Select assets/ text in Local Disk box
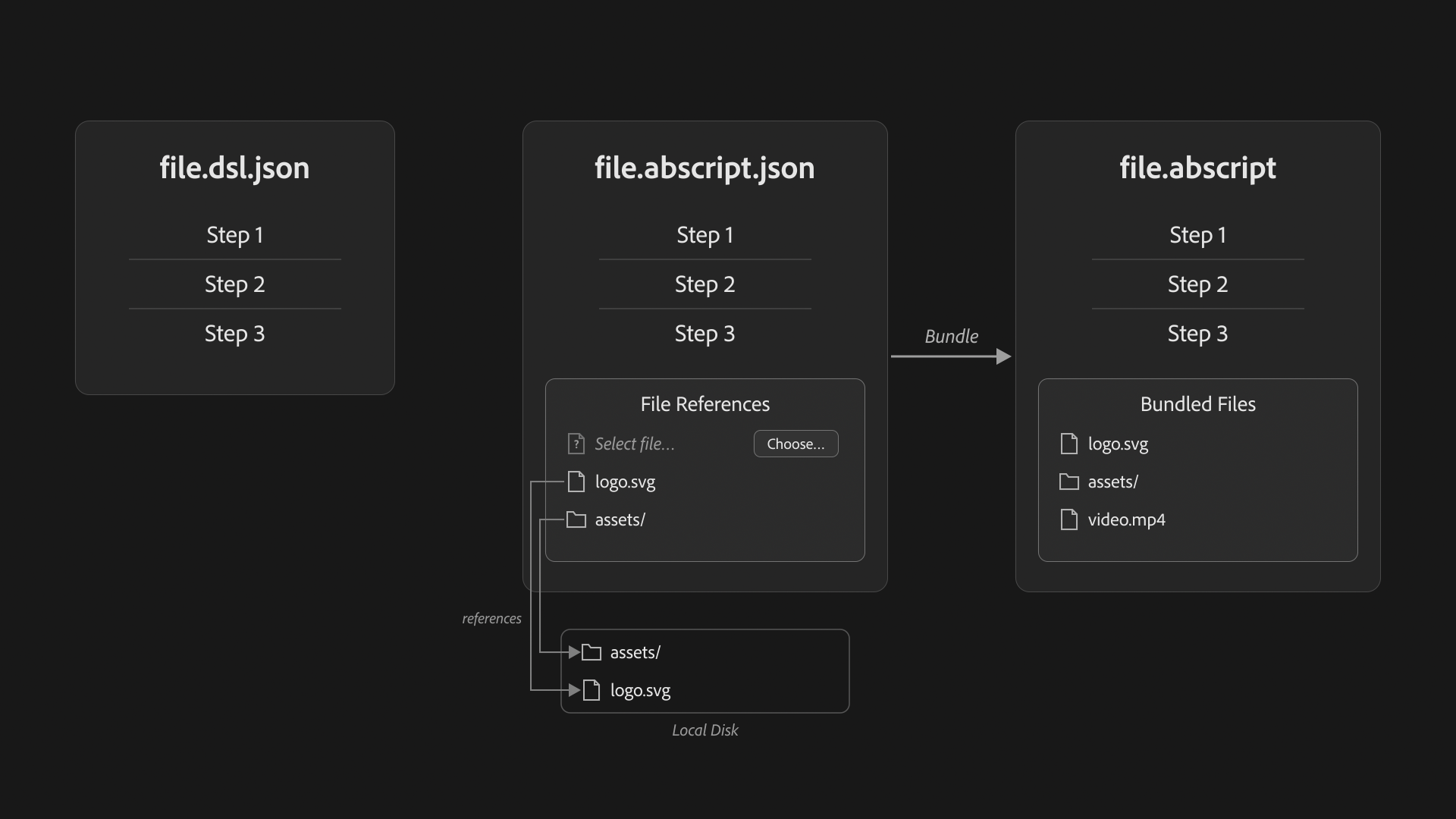The height and width of the screenshot is (819, 1456). point(635,652)
